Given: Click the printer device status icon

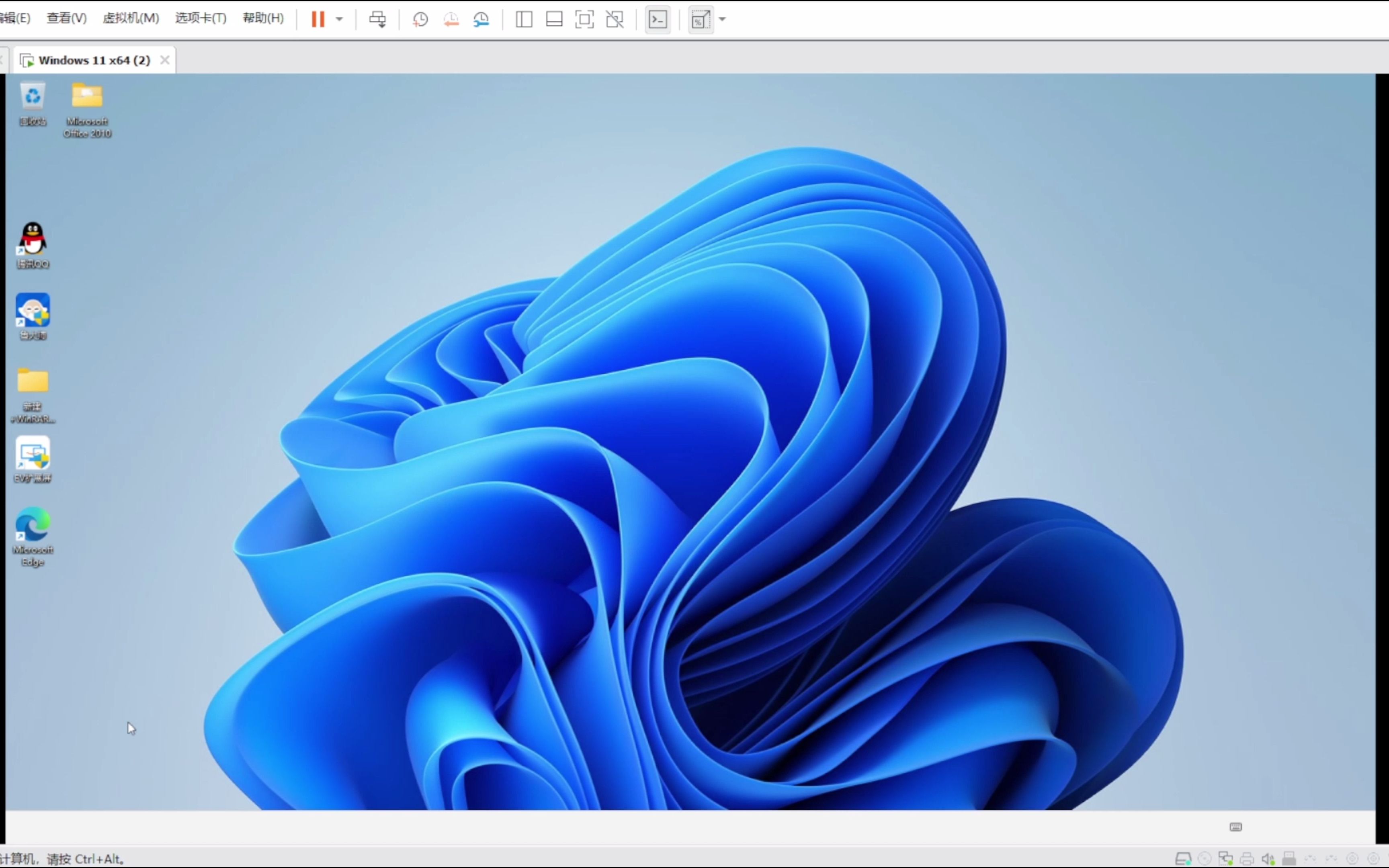Looking at the screenshot, I should 1247,859.
